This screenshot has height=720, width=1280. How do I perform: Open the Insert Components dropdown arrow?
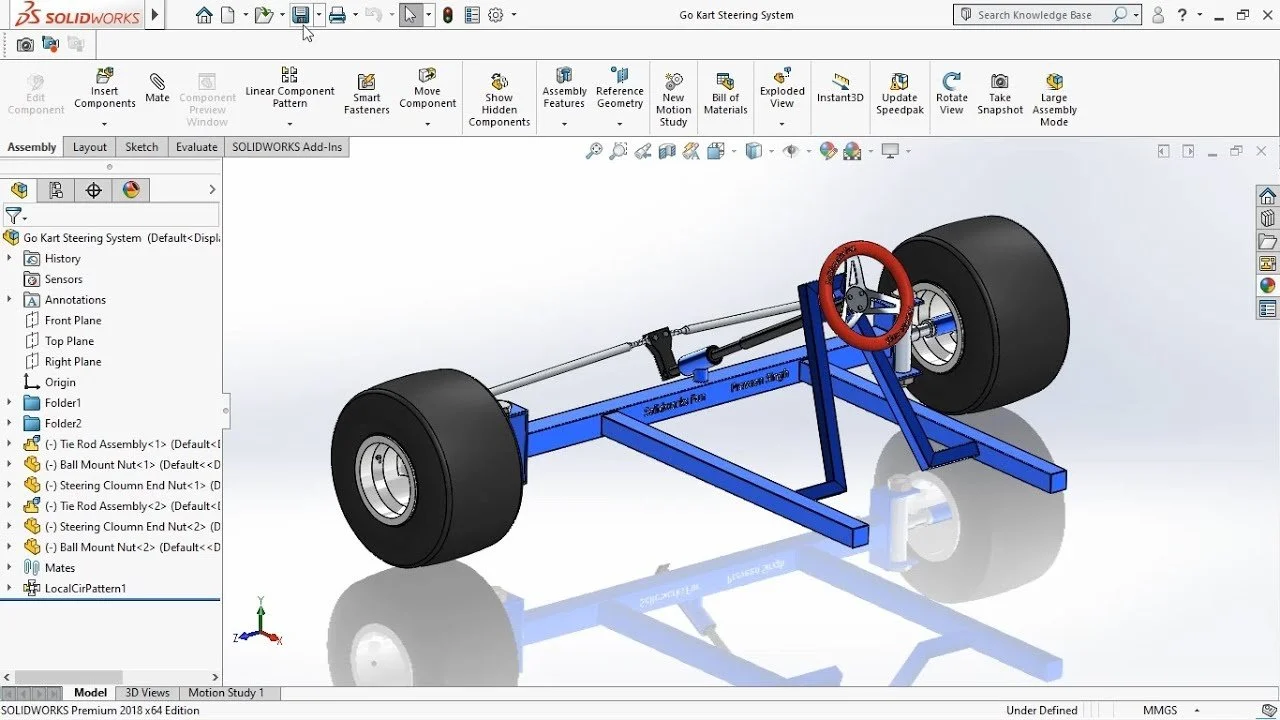pos(104,124)
